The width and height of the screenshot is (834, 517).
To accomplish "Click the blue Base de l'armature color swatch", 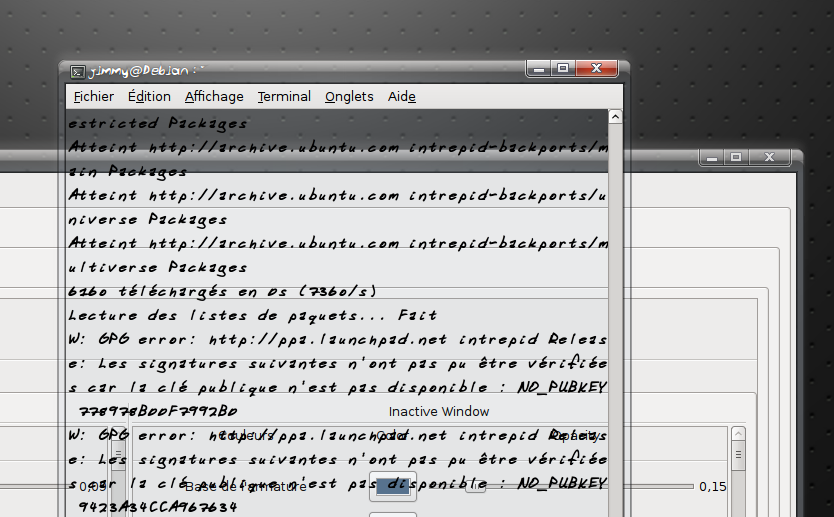I will coord(393,486).
